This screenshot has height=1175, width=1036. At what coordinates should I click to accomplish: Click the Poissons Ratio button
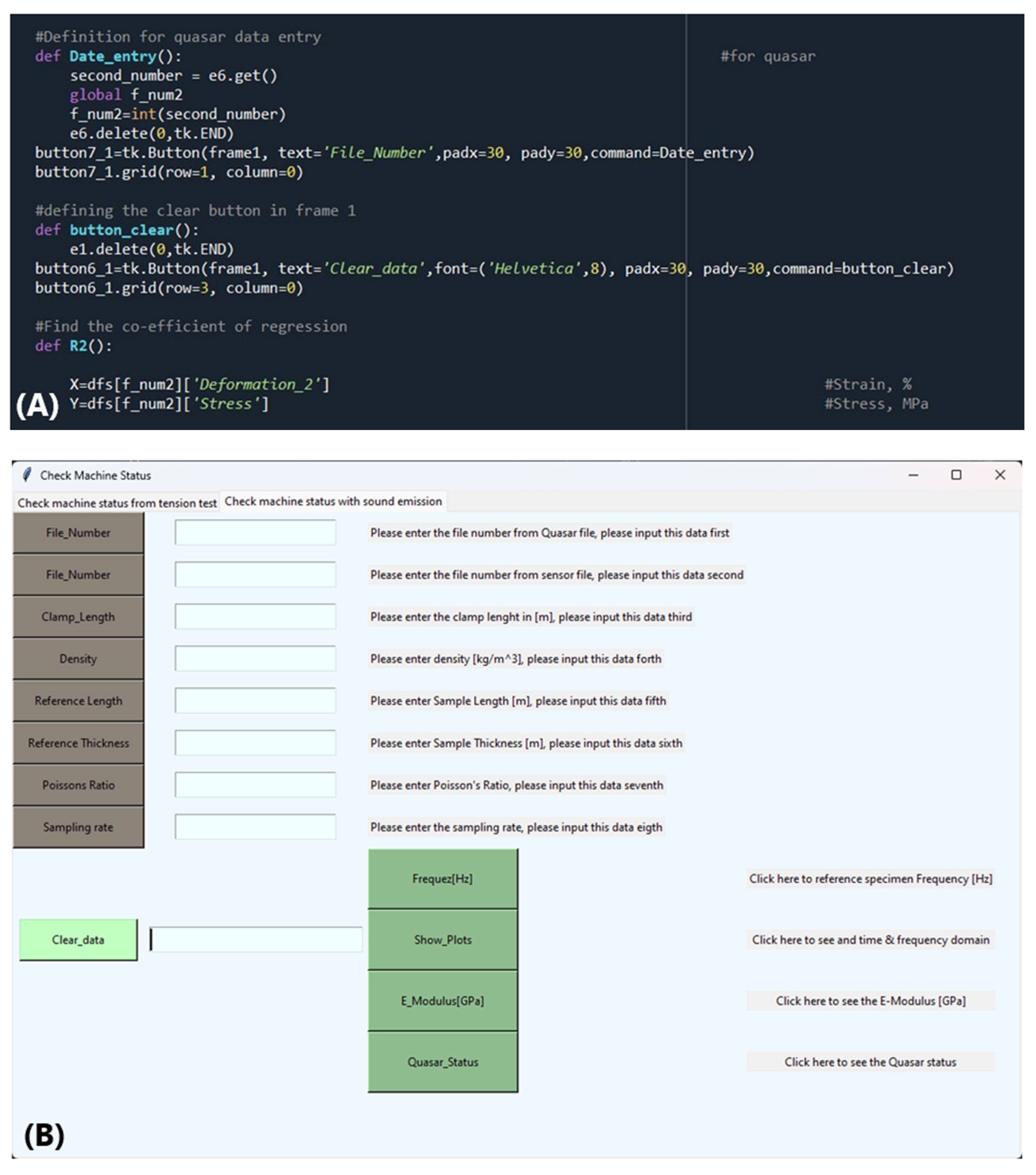point(78,785)
